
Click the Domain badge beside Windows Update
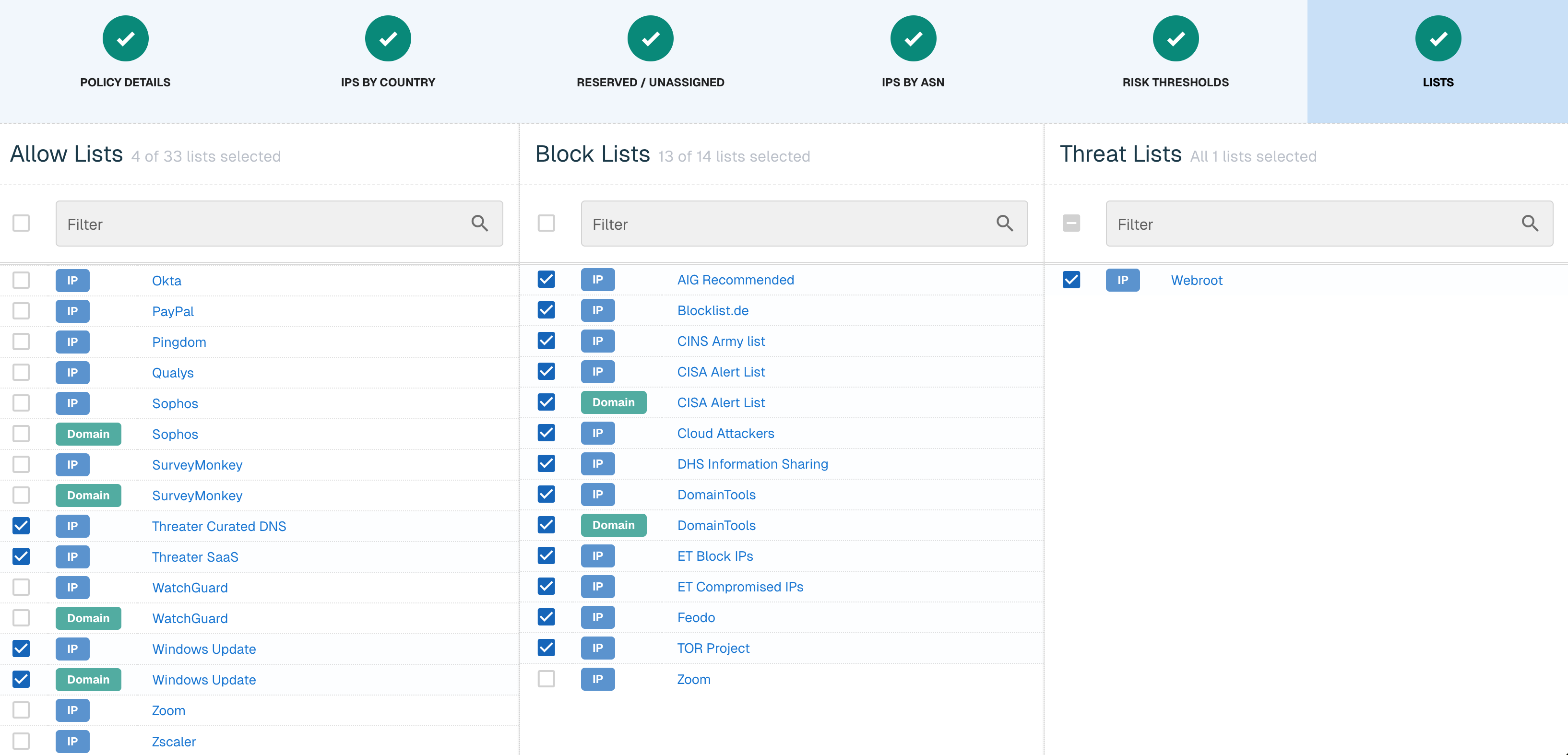coord(88,680)
